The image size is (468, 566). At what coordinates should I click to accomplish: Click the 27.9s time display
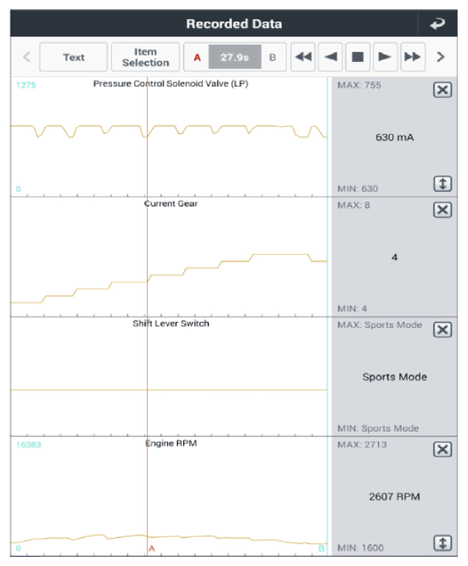[235, 57]
